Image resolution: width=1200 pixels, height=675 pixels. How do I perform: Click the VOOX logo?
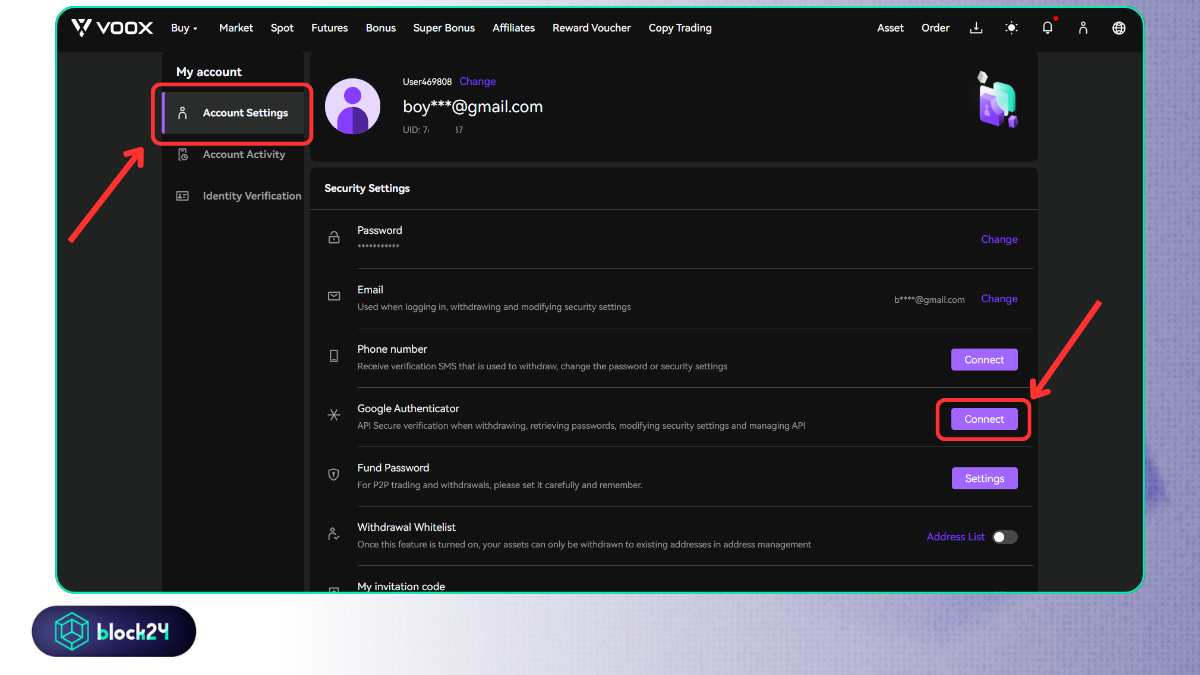pyautogui.click(x=112, y=28)
